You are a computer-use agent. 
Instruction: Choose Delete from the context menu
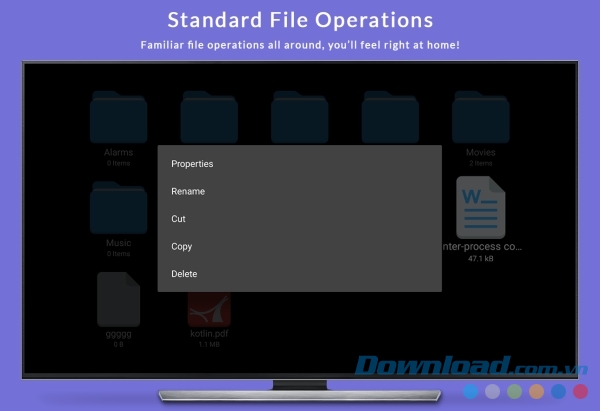click(x=300, y=274)
